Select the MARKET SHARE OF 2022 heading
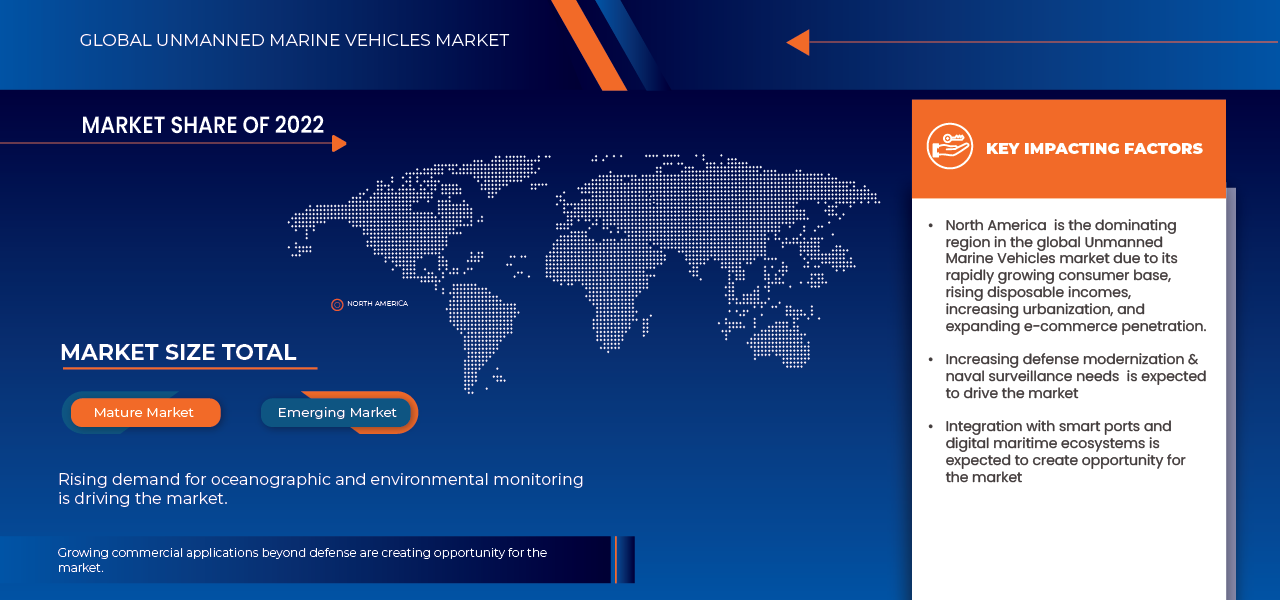The image size is (1280, 600). (x=202, y=125)
